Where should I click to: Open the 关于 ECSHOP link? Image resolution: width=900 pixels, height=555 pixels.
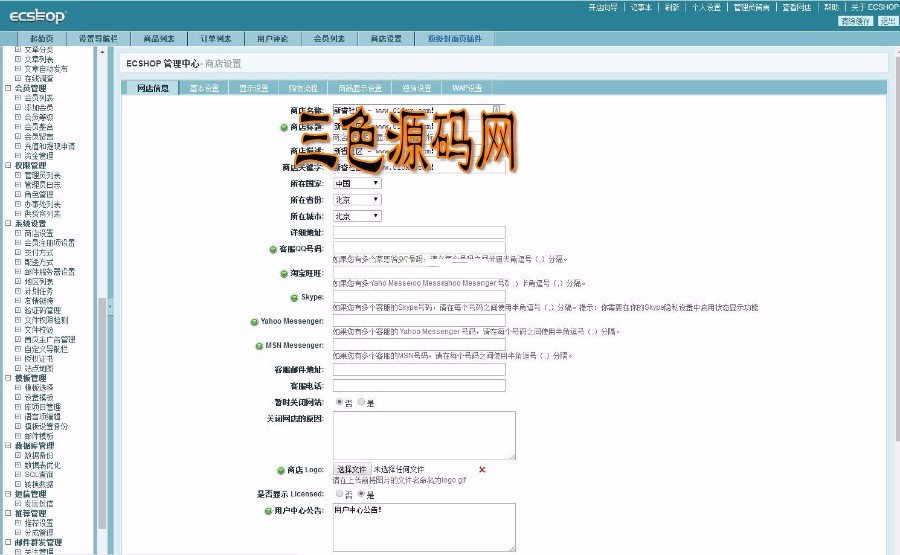[874, 7]
